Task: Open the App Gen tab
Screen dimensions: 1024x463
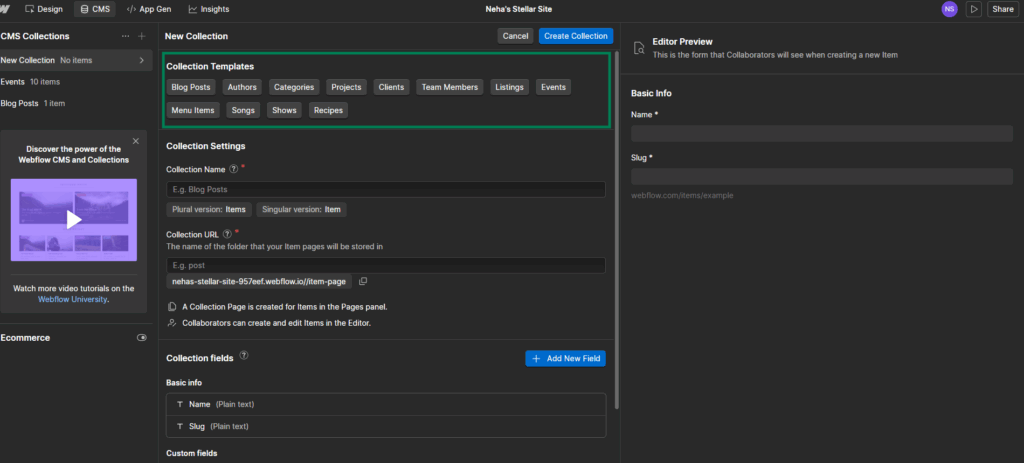Action: click(148, 9)
